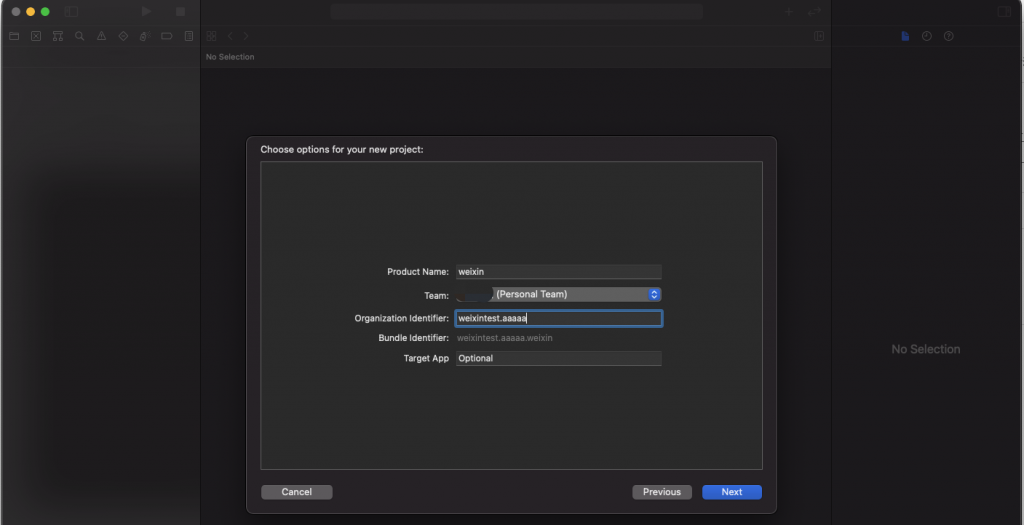1024x525 pixels.
Task: Click the Product Name text field
Action: [x=558, y=272]
